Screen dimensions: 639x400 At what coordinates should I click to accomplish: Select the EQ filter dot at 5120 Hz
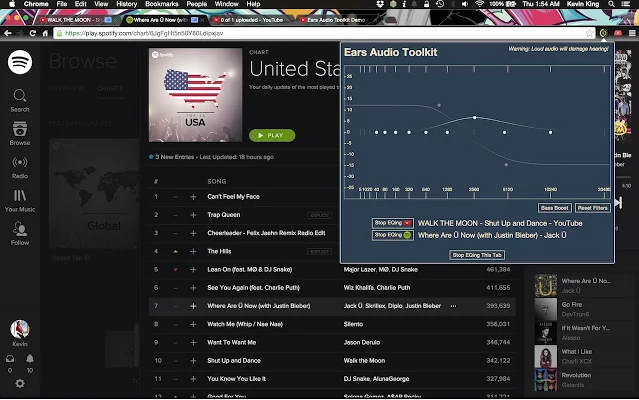pos(505,132)
